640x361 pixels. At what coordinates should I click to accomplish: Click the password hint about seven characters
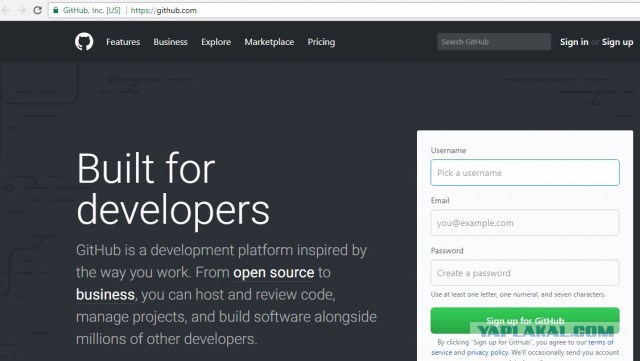point(518,294)
